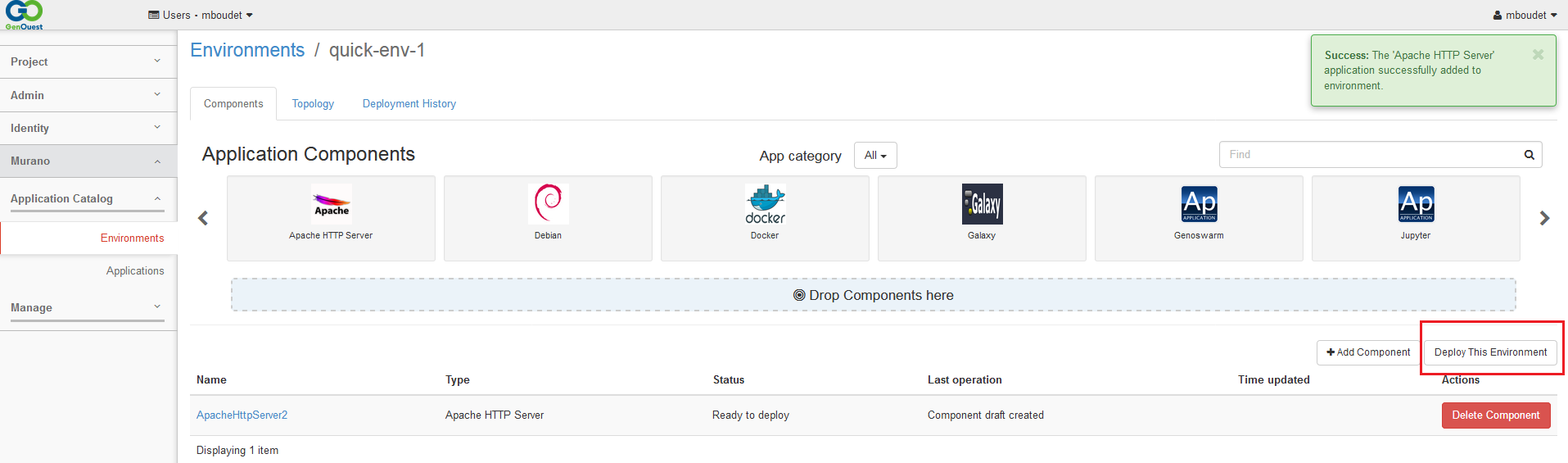Select the Docker whale icon
This screenshot has height=463, width=1568.
(766, 204)
